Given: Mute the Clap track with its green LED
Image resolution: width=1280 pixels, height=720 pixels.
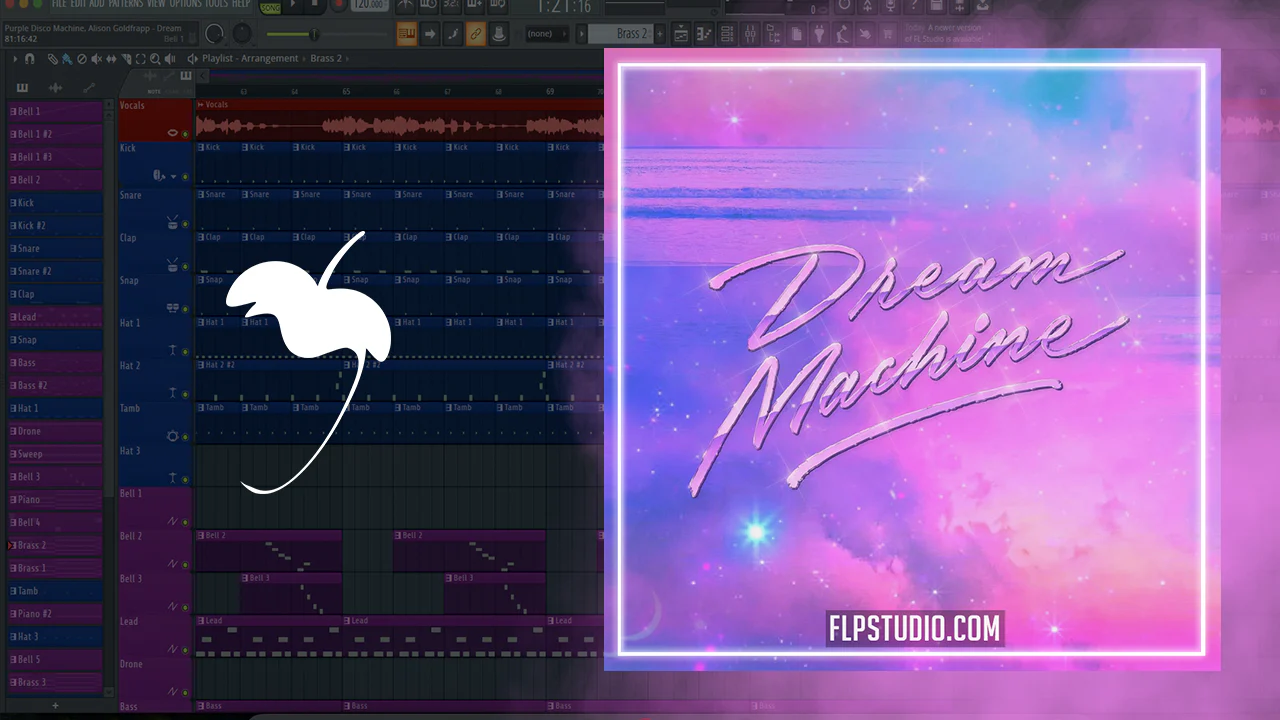Looking at the screenshot, I should tap(185, 265).
